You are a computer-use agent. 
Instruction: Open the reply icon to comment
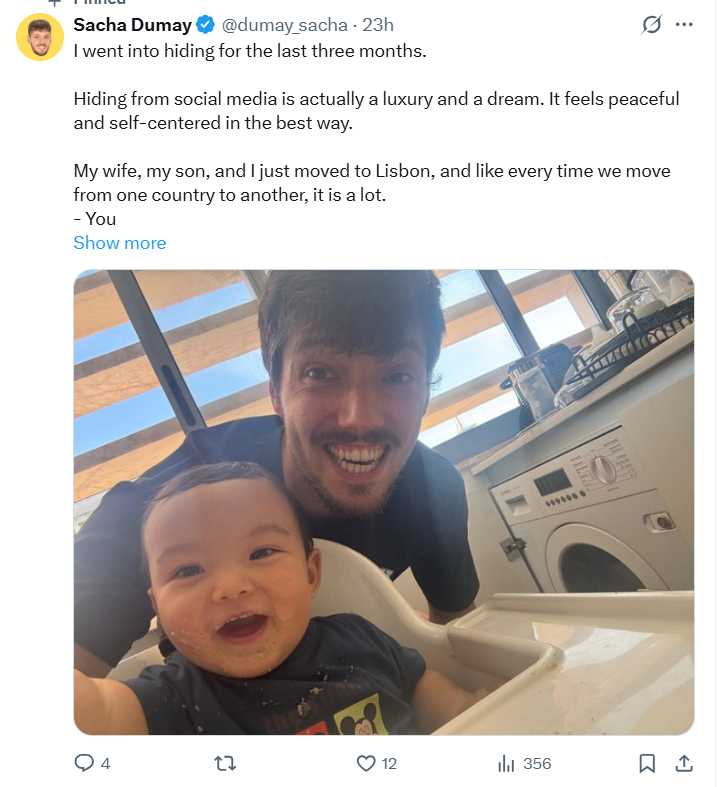(84, 763)
